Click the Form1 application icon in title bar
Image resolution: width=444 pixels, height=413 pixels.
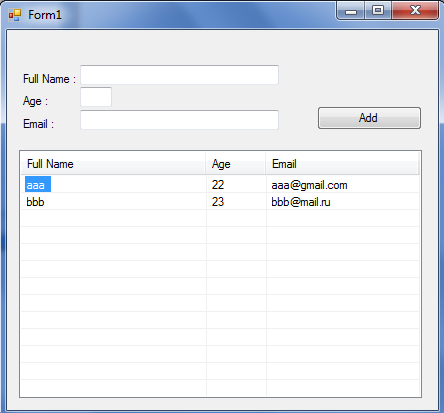(15, 15)
